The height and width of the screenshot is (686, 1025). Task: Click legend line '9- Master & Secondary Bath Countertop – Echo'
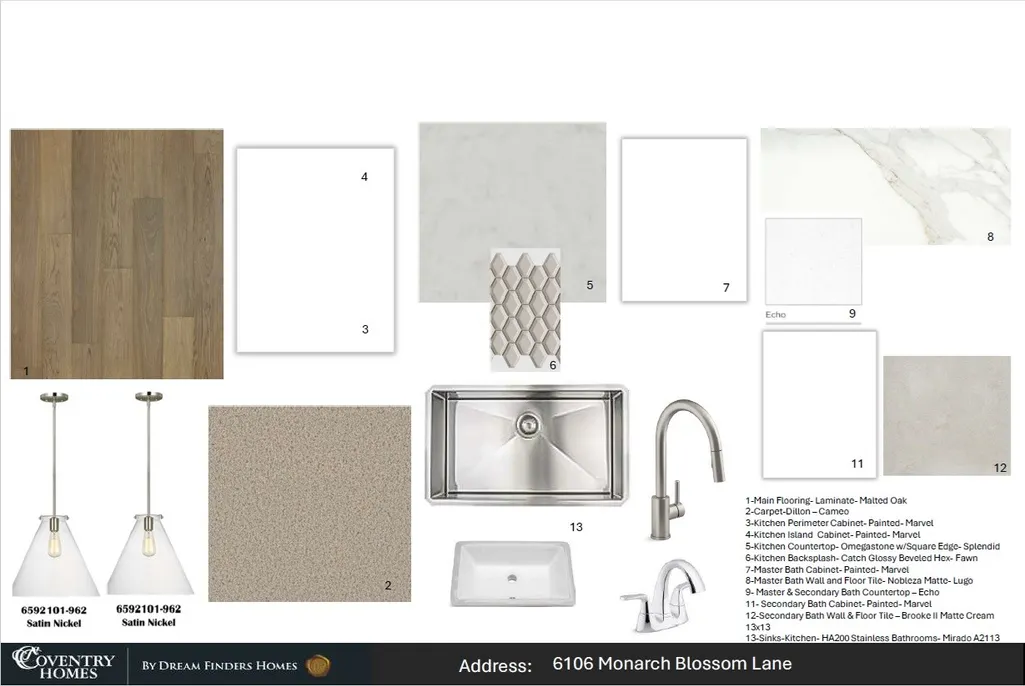[842, 592]
